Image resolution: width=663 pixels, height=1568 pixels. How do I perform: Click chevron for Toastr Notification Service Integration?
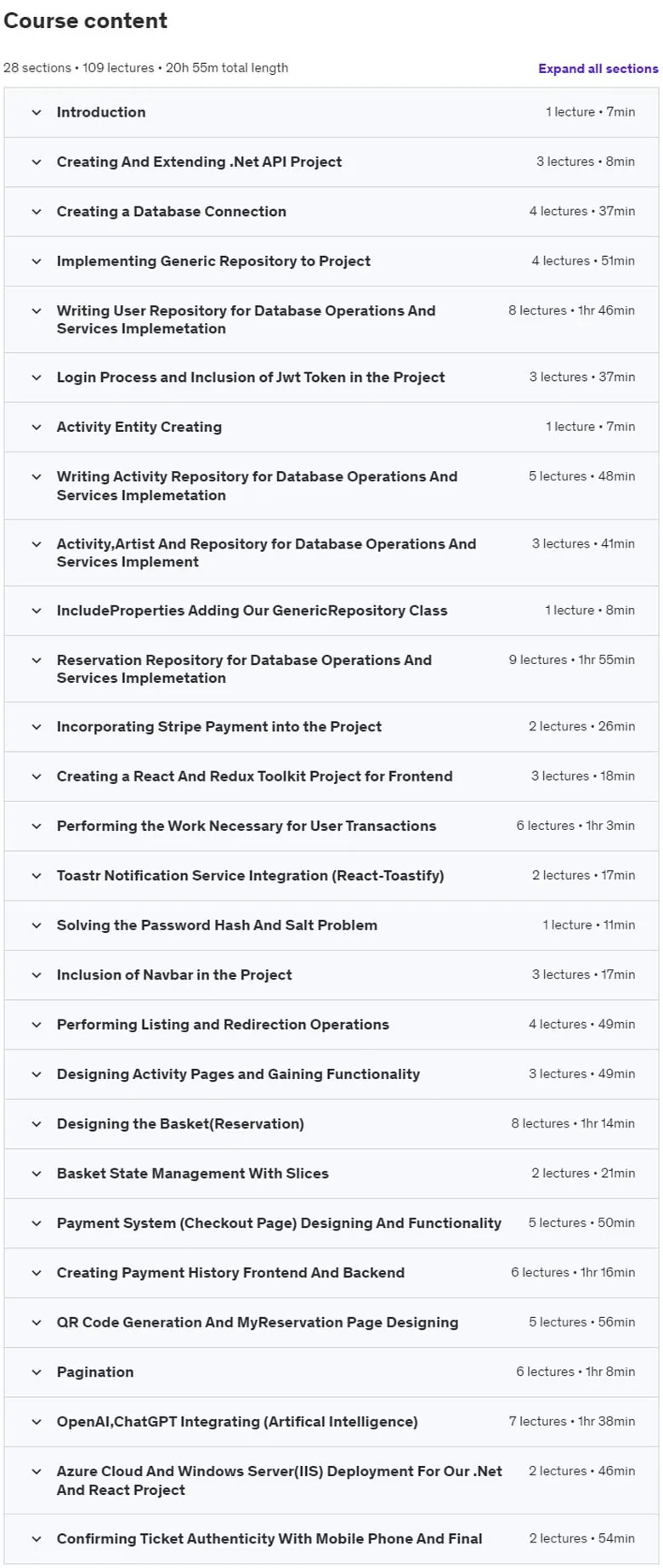[x=37, y=876]
